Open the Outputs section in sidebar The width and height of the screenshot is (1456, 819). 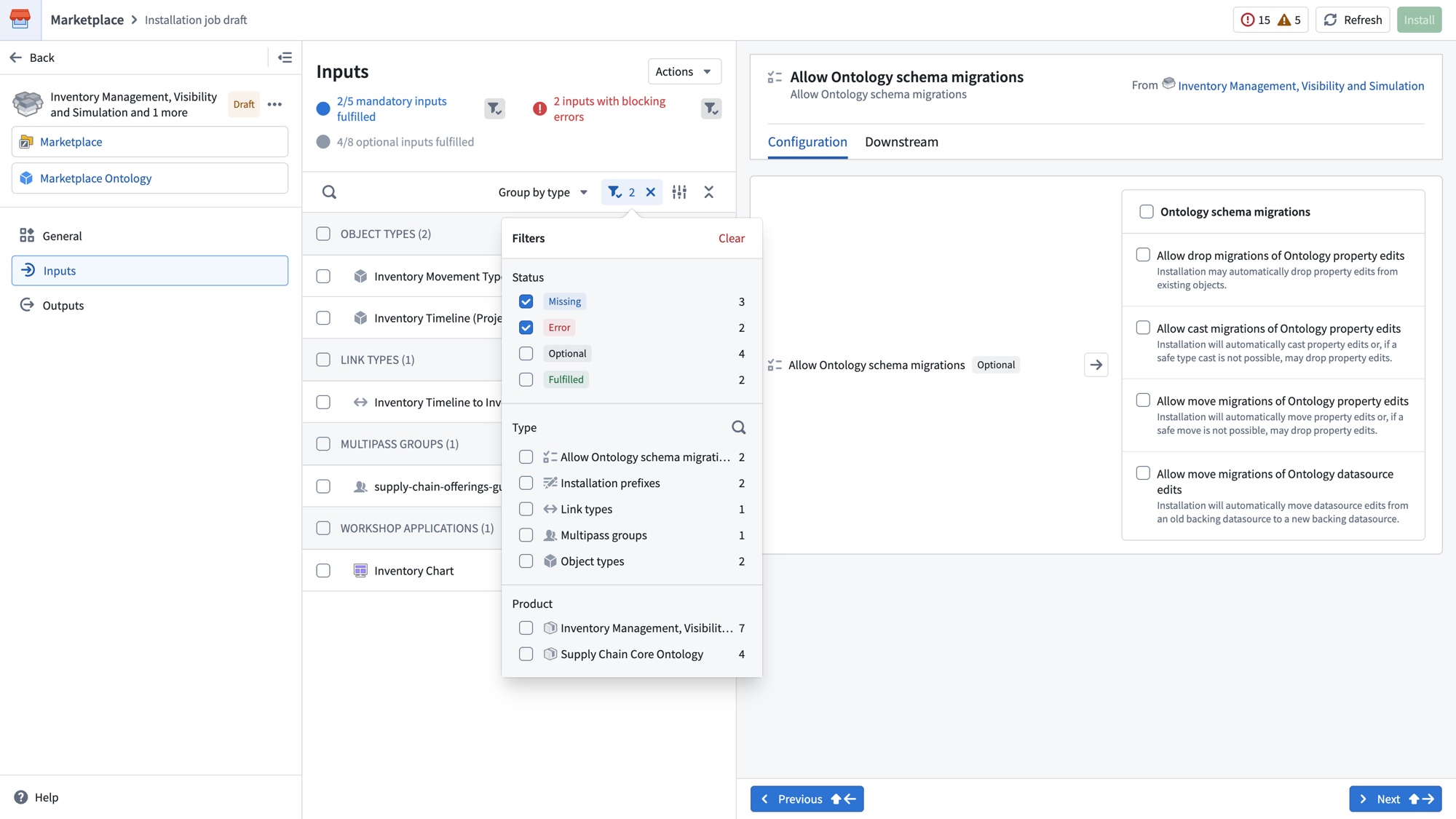[150, 306]
